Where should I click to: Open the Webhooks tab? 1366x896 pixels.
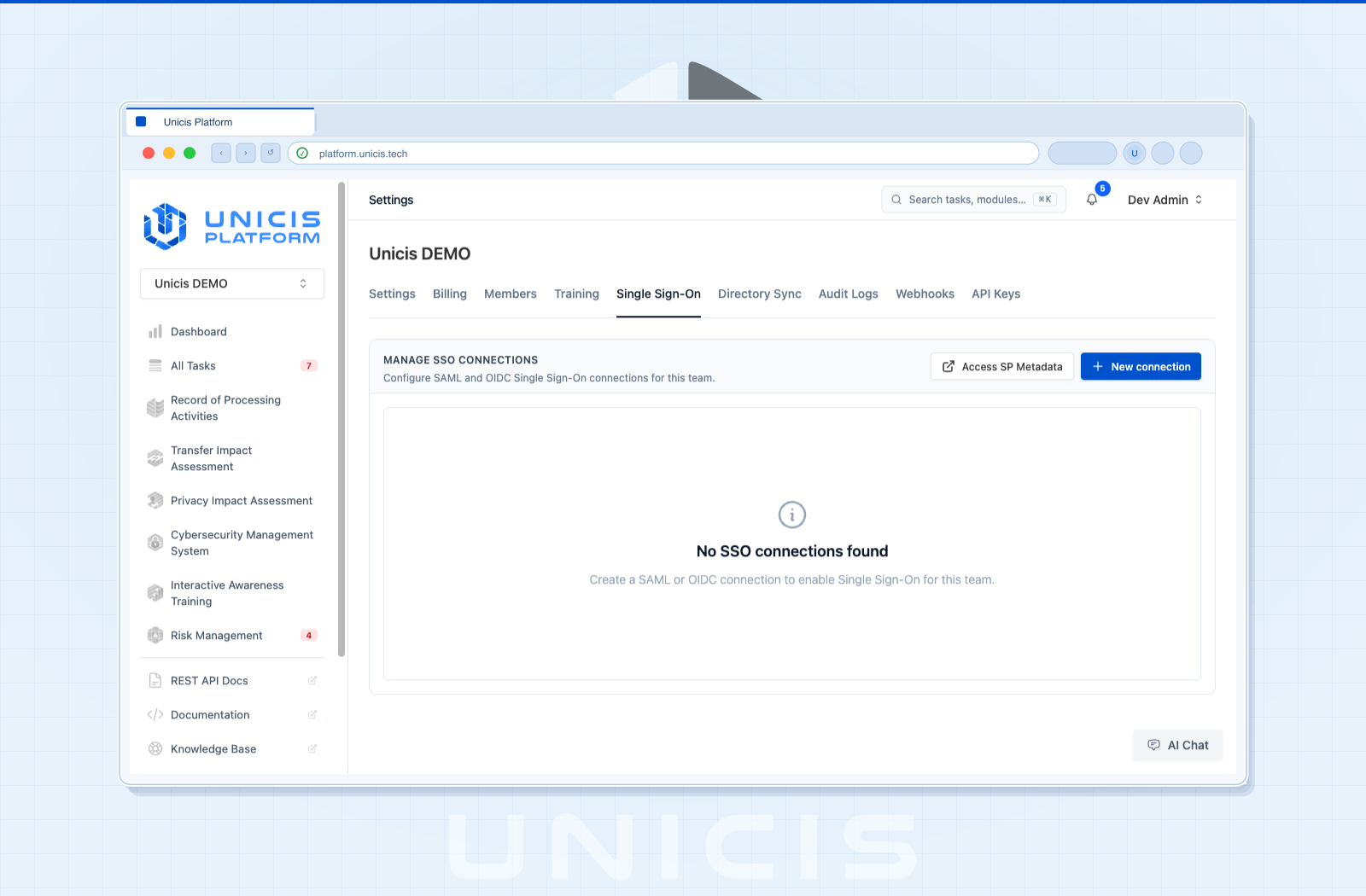[925, 294]
